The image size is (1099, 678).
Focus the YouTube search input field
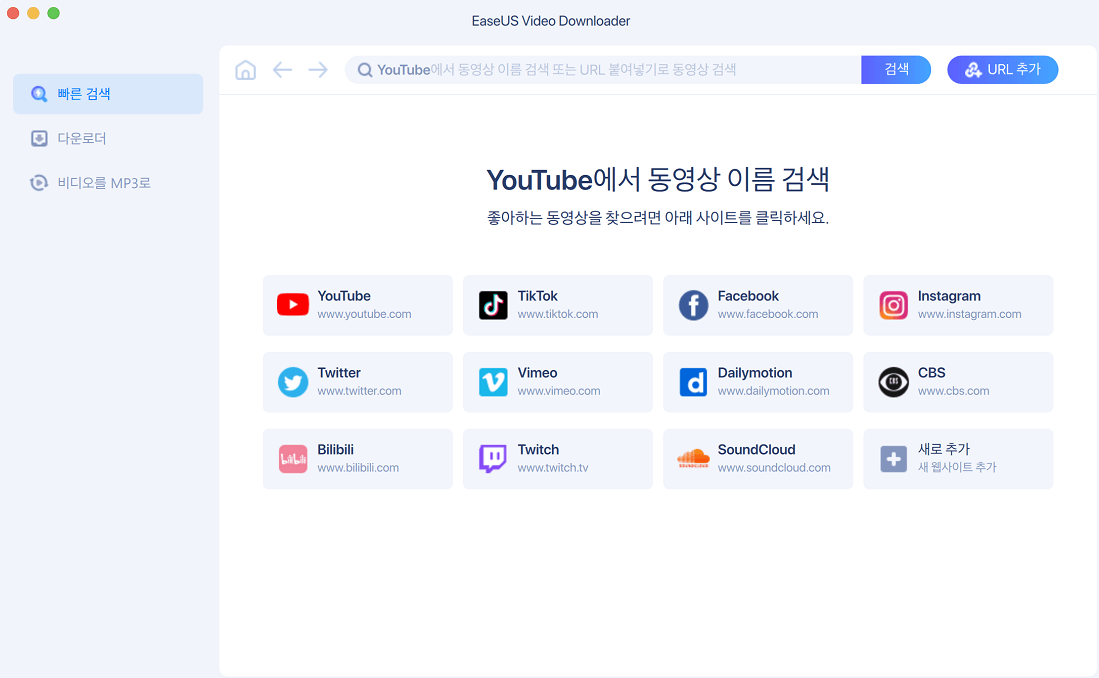pyautogui.click(x=603, y=69)
